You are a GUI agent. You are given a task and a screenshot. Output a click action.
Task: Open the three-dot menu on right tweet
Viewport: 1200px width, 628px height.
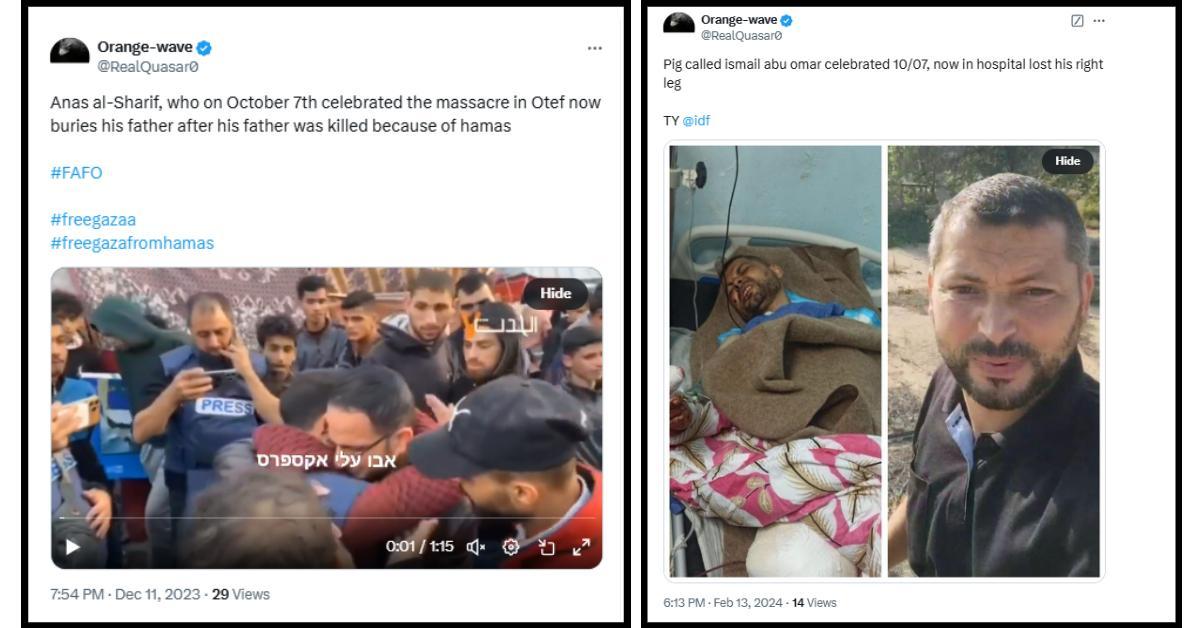point(1099,21)
